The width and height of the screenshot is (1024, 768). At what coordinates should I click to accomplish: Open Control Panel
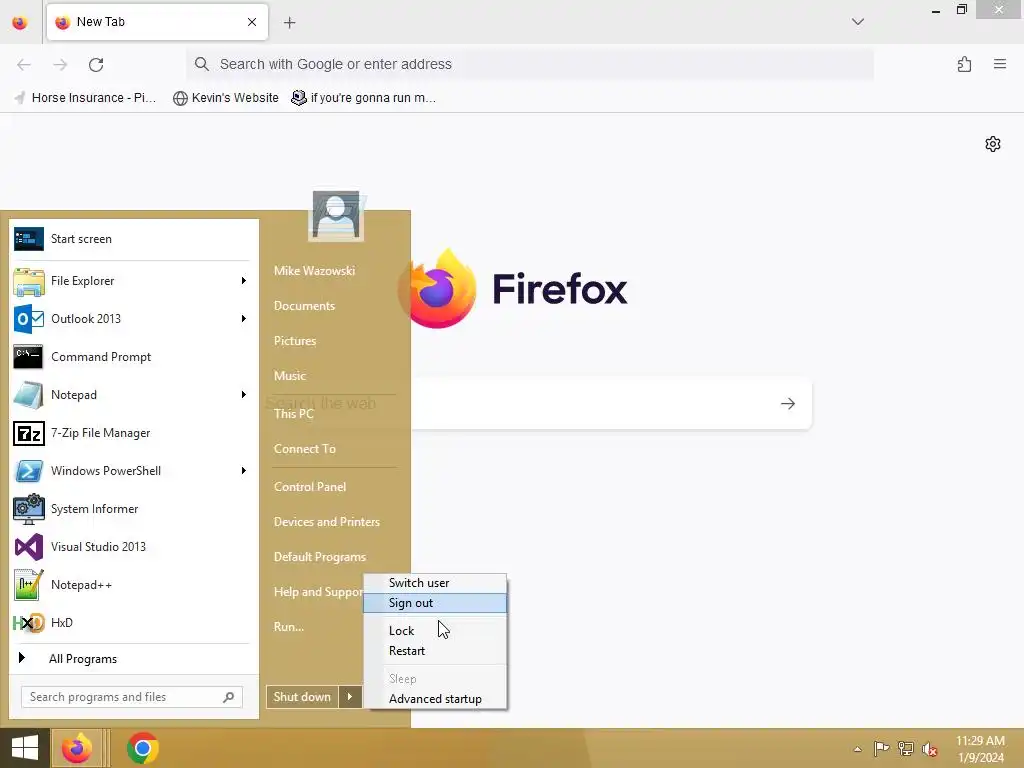(x=310, y=487)
